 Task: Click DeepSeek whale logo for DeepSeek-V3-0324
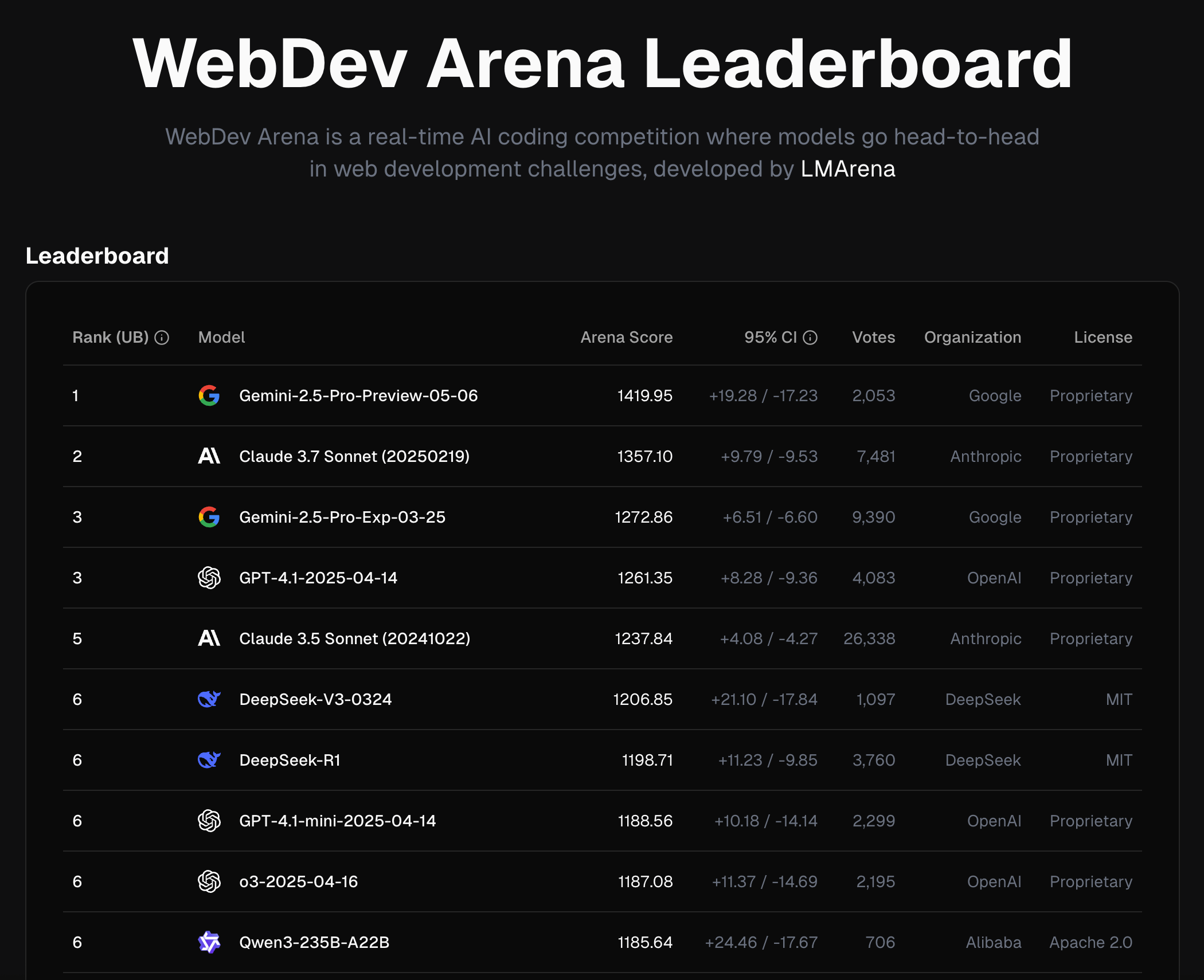(209, 699)
